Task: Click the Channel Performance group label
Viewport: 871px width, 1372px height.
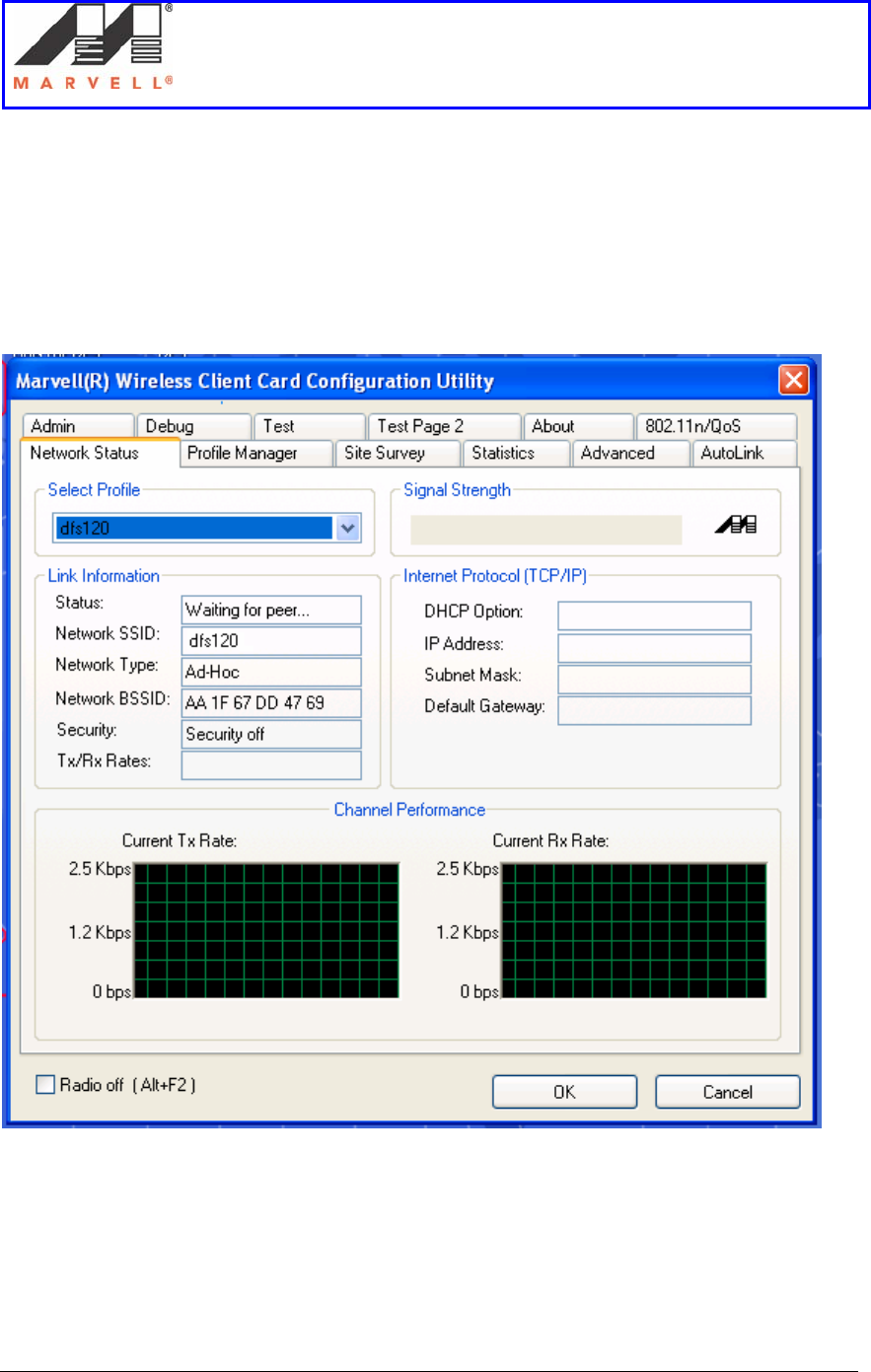Action: pos(409,810)
